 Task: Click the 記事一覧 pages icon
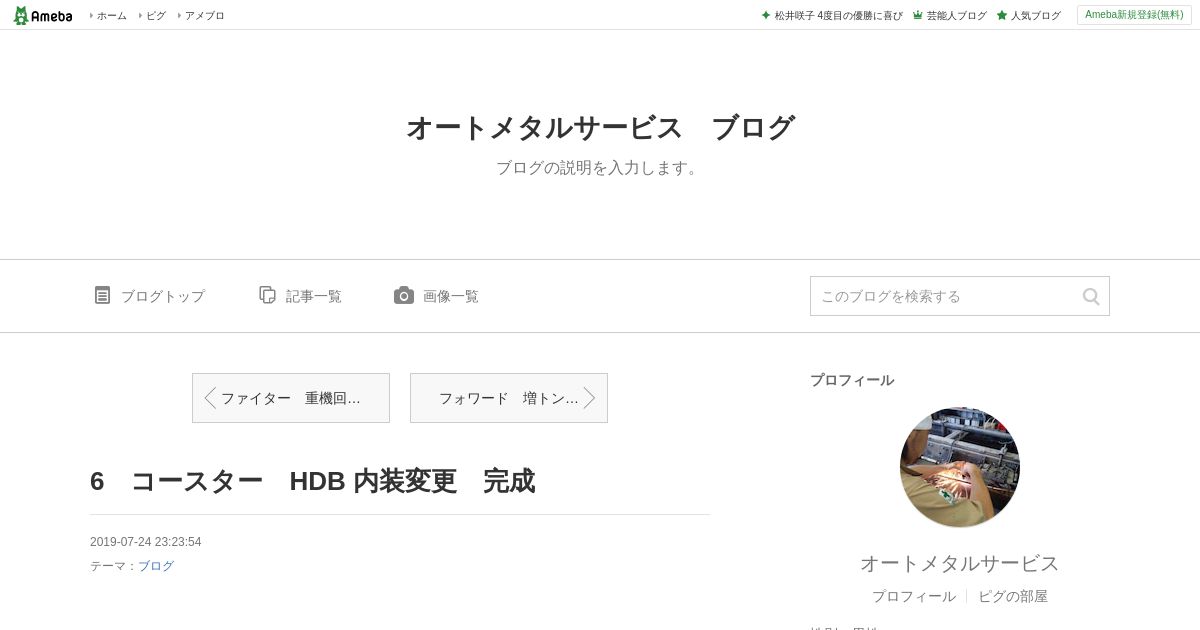[x=267, y=295]
